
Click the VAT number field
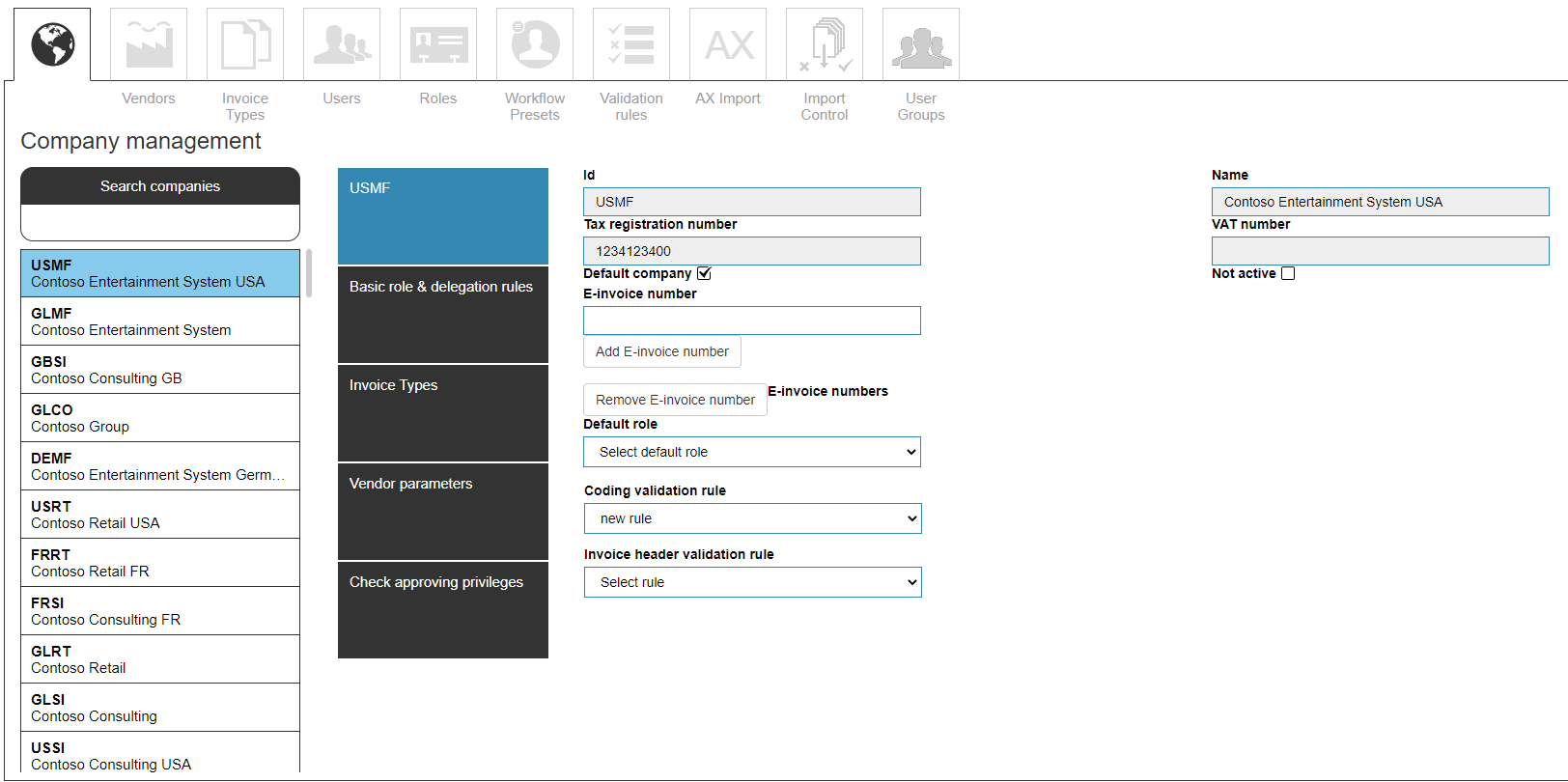click(x=1381, y=251)
